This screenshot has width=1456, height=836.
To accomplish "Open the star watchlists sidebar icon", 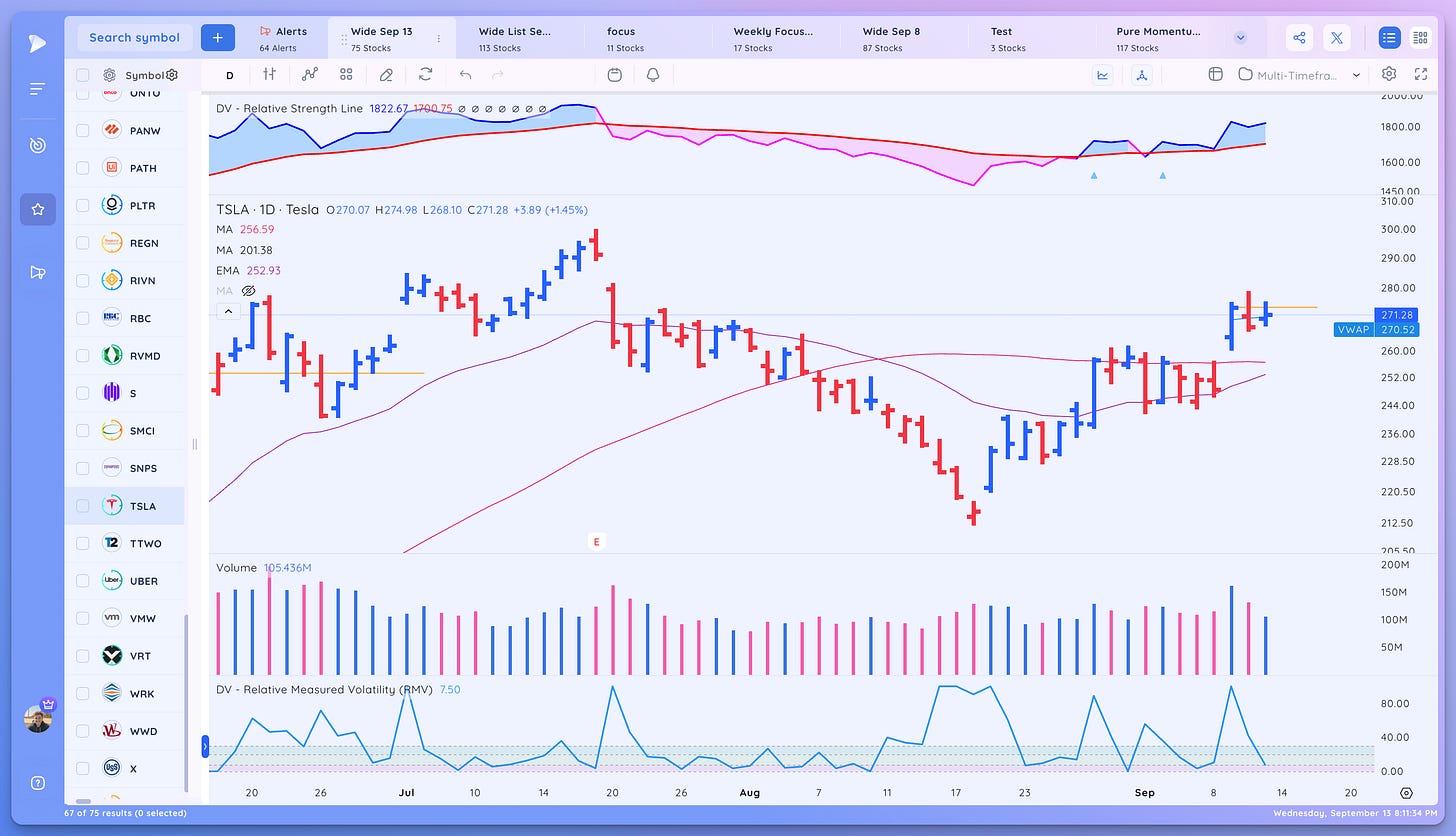I will pyautogui.click(x=38, y=209).
